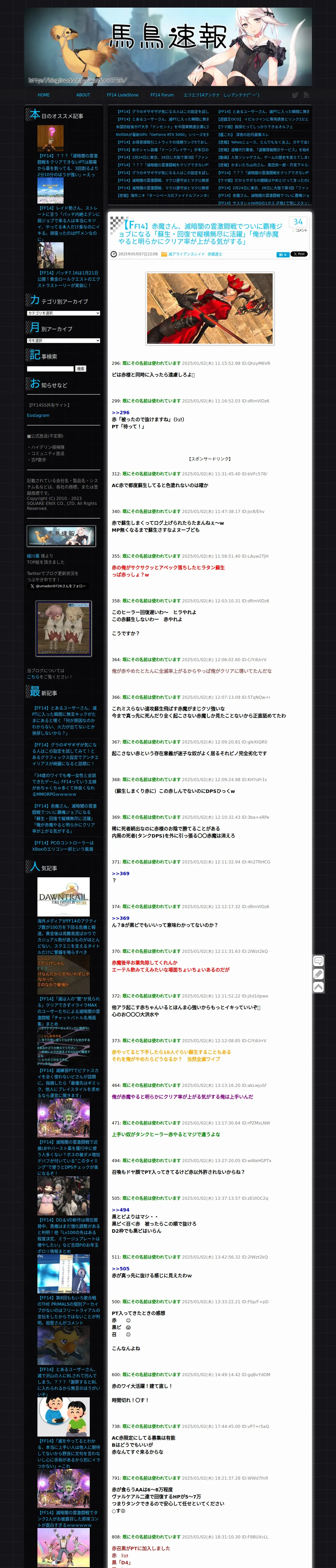
Task: Click the red mage article image
Action: (210, 308)
